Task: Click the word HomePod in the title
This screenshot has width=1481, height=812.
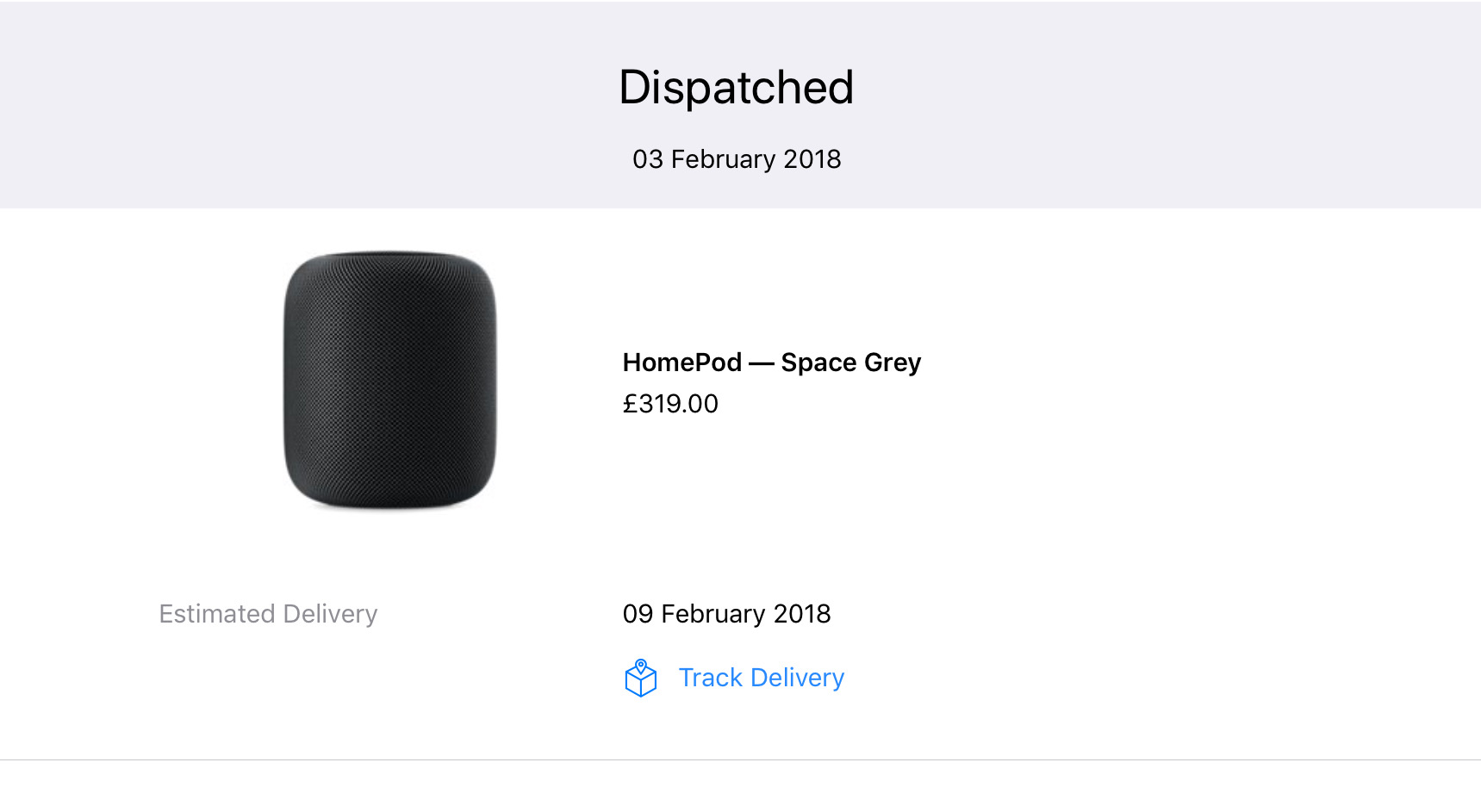Action: coord(682,363)
